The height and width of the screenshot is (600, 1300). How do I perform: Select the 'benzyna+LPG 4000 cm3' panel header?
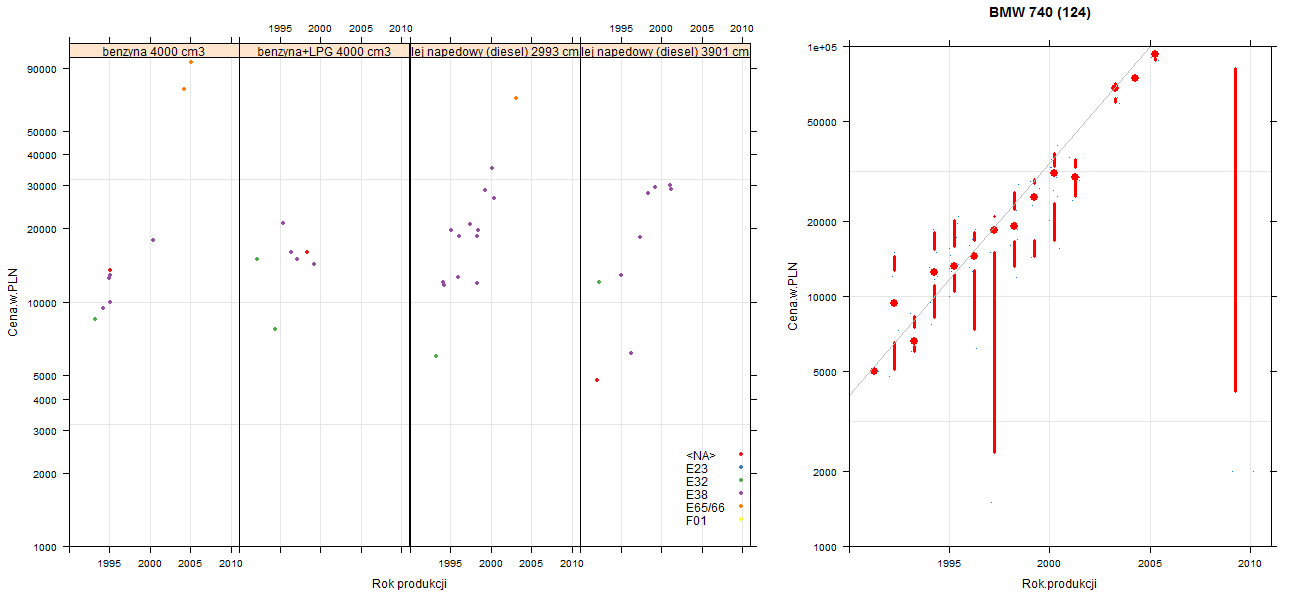tap(325, 51)
